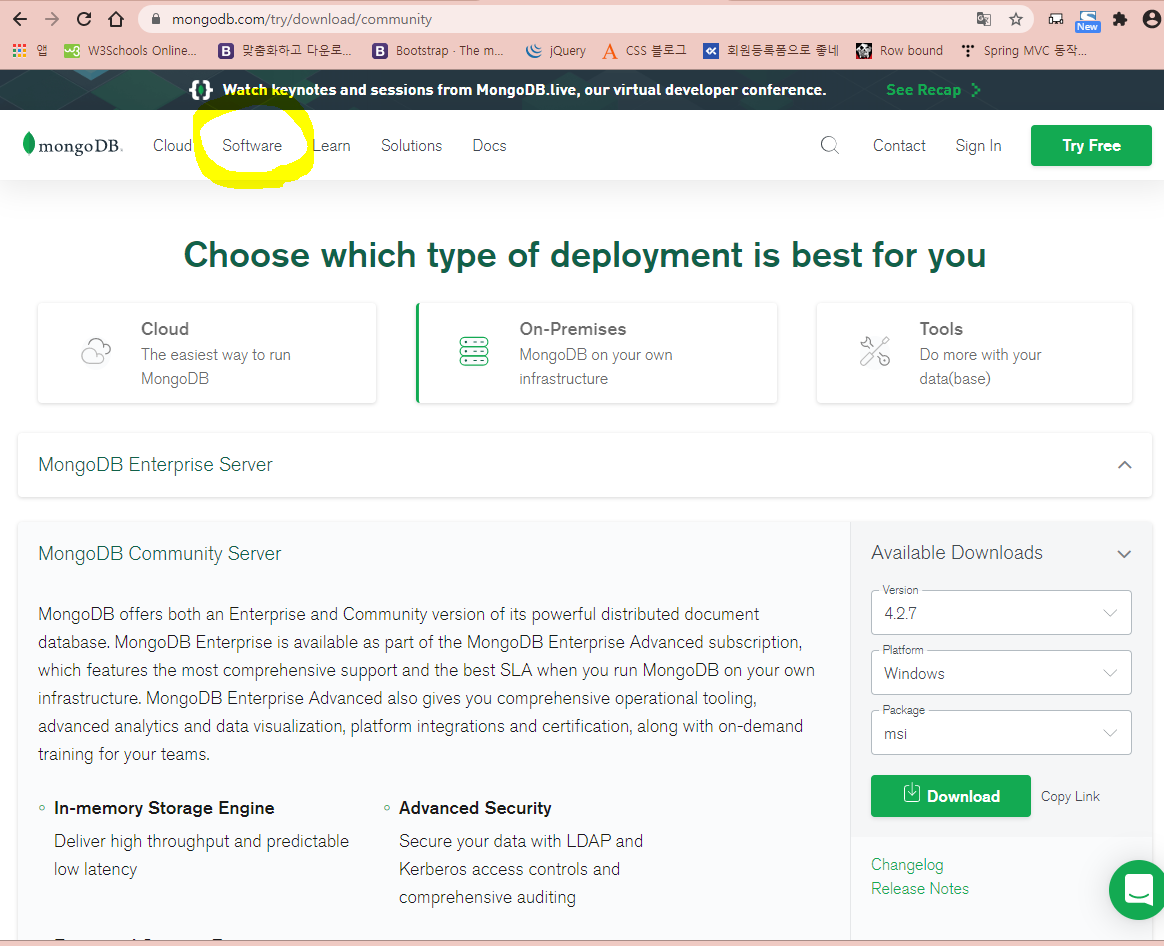
Task: Open the 회원등록폼으로 좋네 bookmark
Action: (x=771, y=50)
